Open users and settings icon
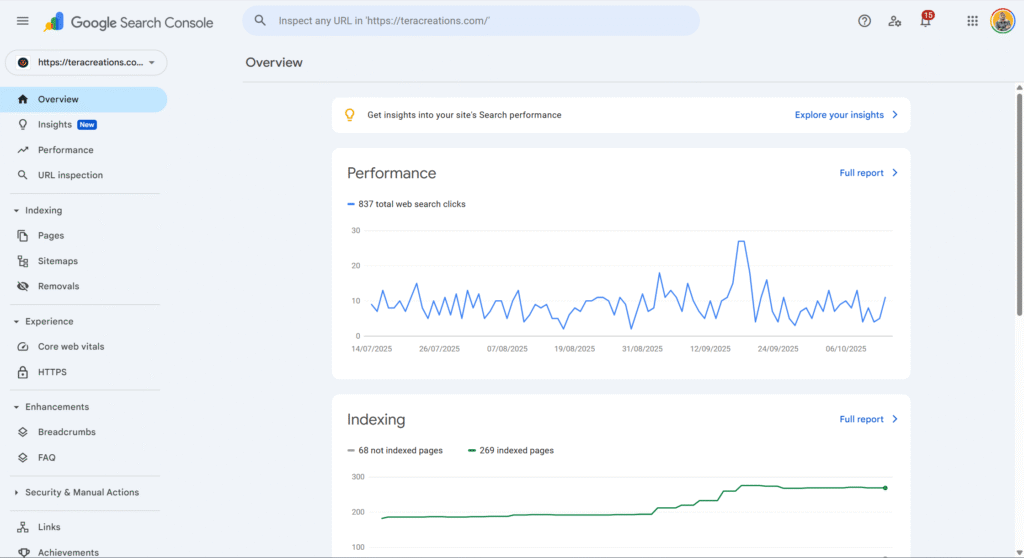 [895, 21]
